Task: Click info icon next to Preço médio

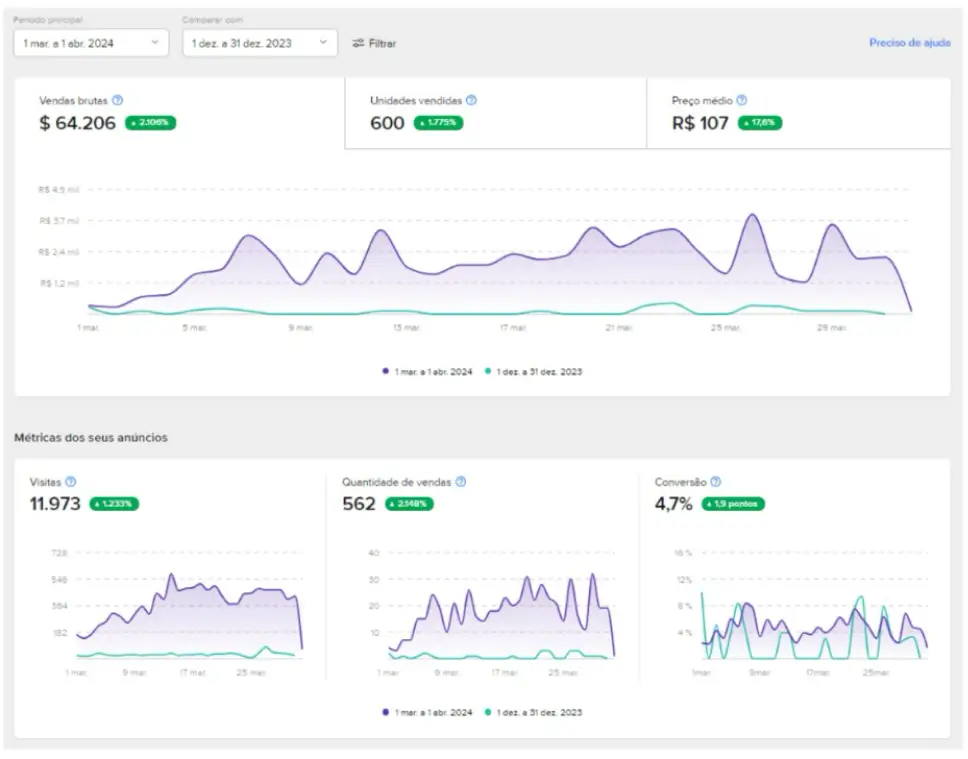Action: point(742,101)
